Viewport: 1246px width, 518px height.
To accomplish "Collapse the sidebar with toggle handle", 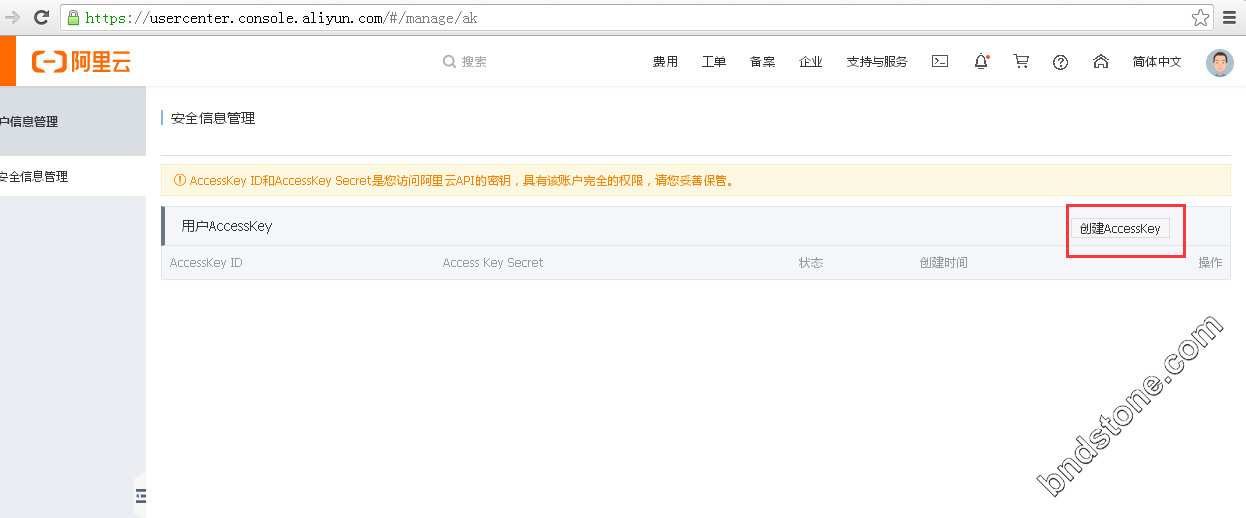I will pos(139,494).
